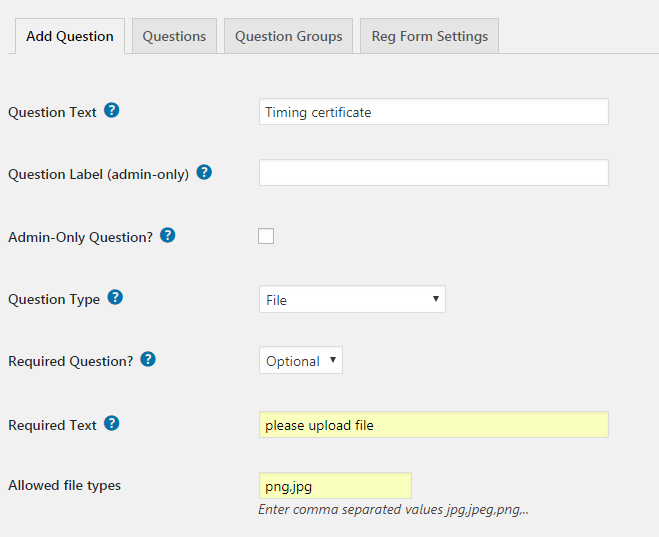Open the Required Text help icon
The width and height of the screenshot is (659, 537).
pos(112,423)
